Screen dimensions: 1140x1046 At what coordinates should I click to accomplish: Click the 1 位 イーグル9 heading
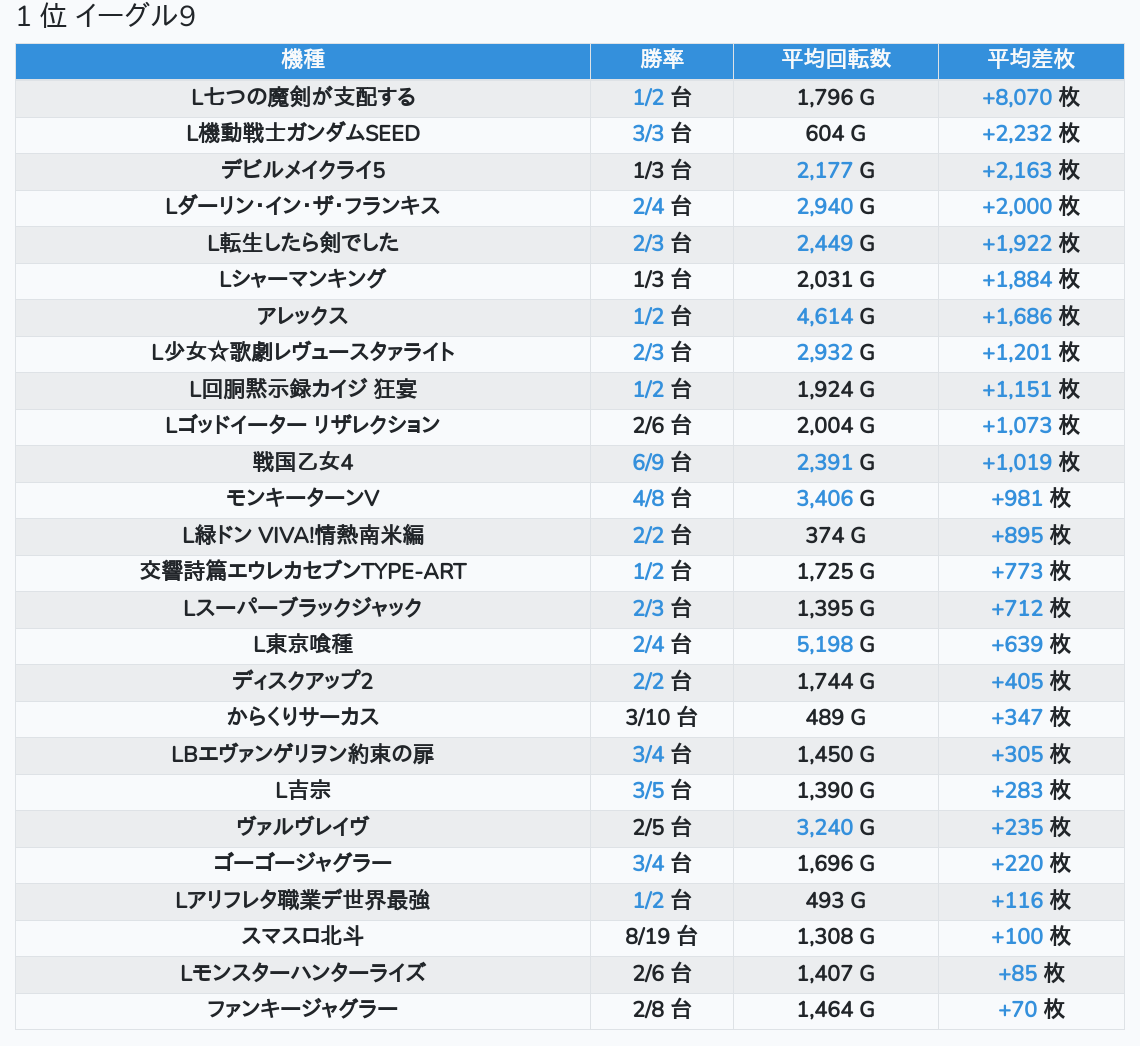[x=106, y=19]
